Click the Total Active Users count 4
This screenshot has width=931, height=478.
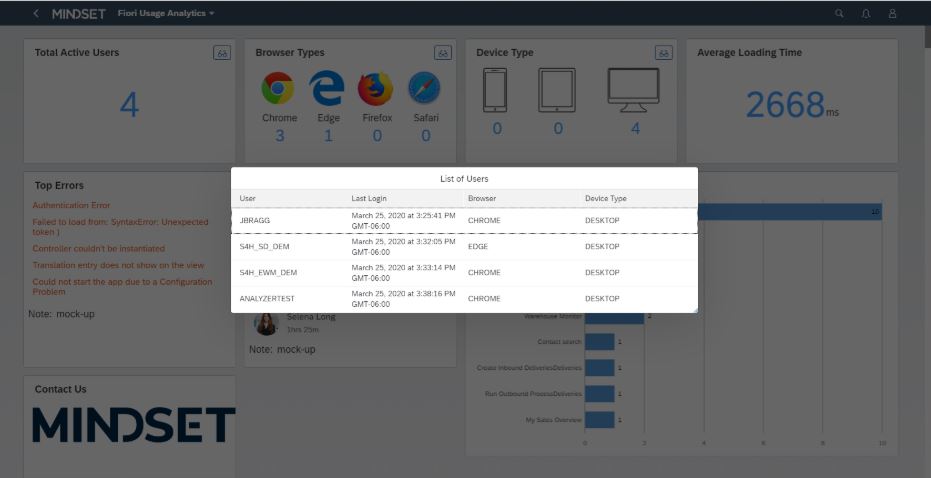(x=129, y=105)
